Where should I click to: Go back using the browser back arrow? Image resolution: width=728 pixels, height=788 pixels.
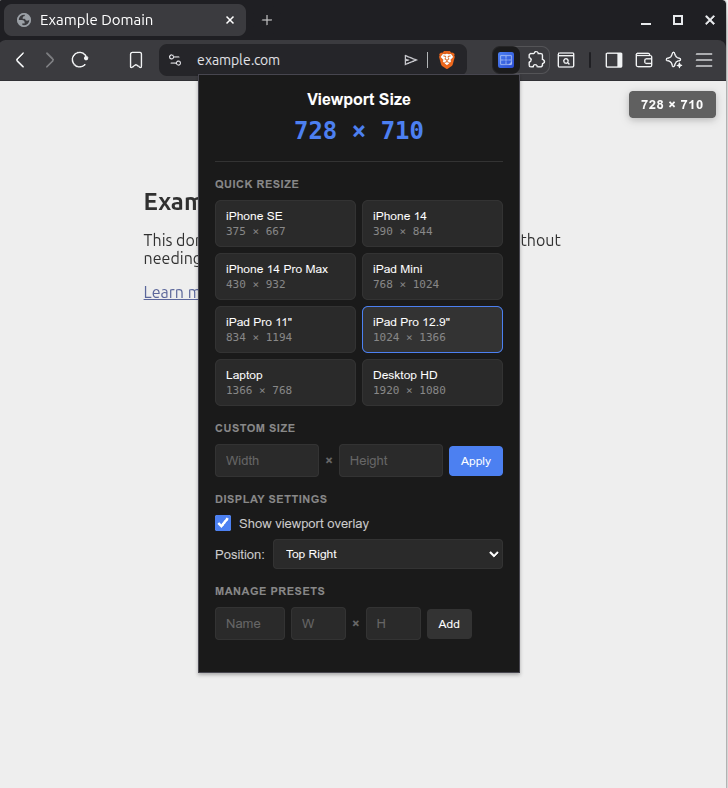click(20, 60)
